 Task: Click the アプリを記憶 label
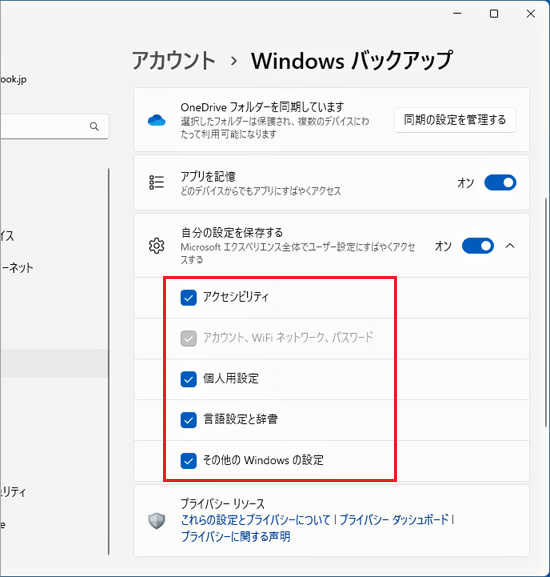pos(208,177)
